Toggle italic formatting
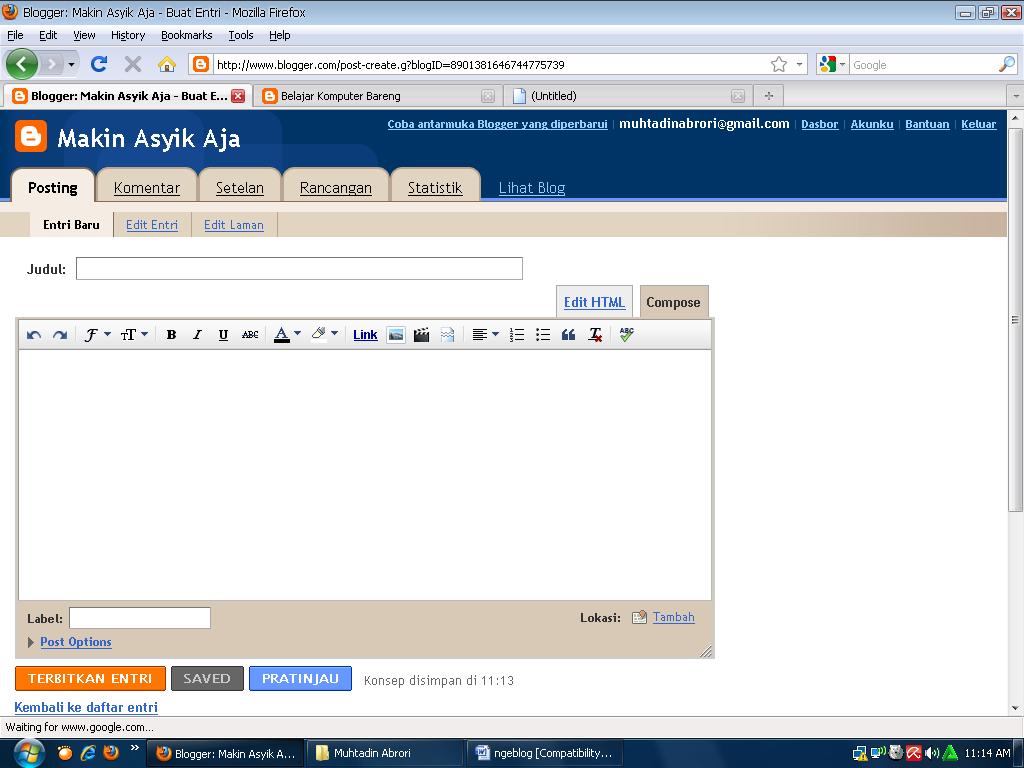This screenshot has width=1024, height=768. point(197,335)
